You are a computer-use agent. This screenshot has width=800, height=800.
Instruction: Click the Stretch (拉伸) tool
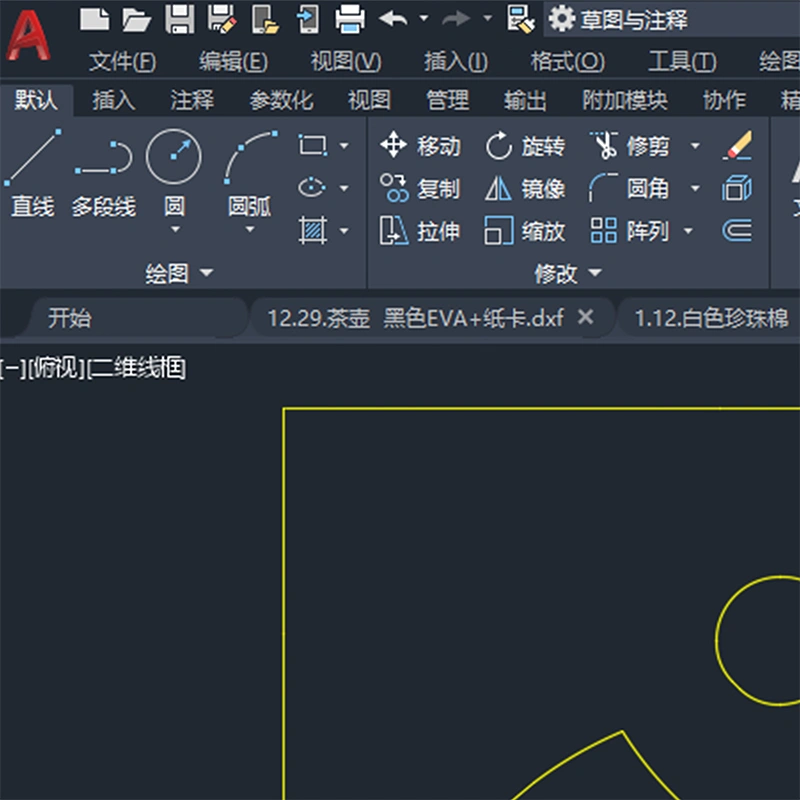coord(420,232)
